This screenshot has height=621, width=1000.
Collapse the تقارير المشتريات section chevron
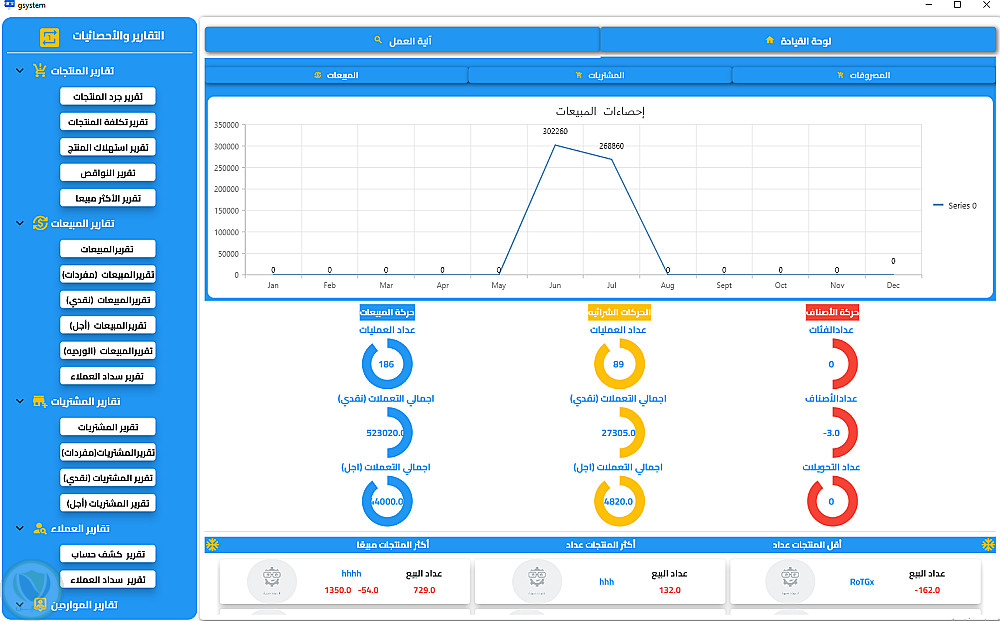click(20, 401)
